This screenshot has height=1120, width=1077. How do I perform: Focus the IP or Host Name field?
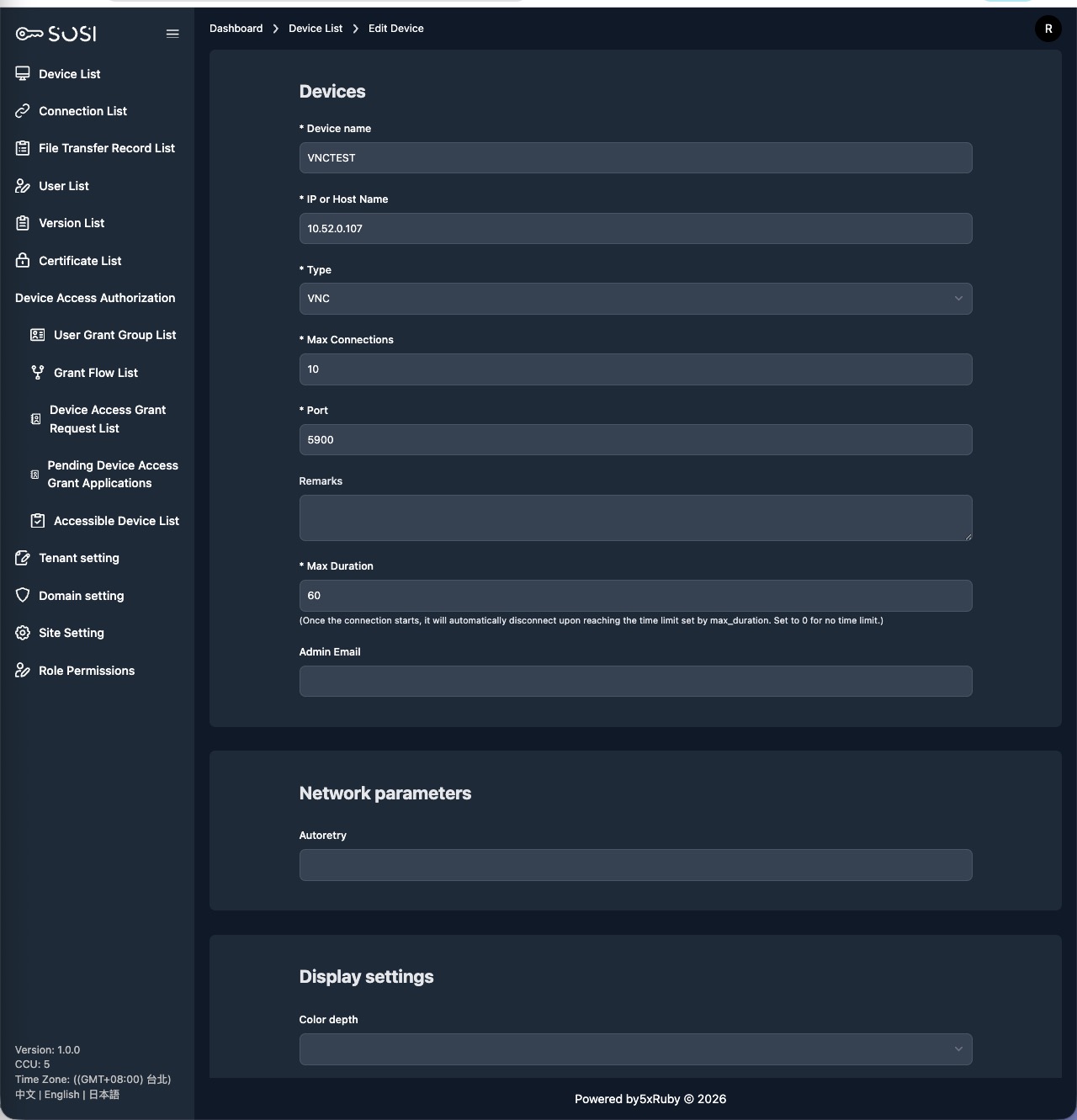coord(636,229)
